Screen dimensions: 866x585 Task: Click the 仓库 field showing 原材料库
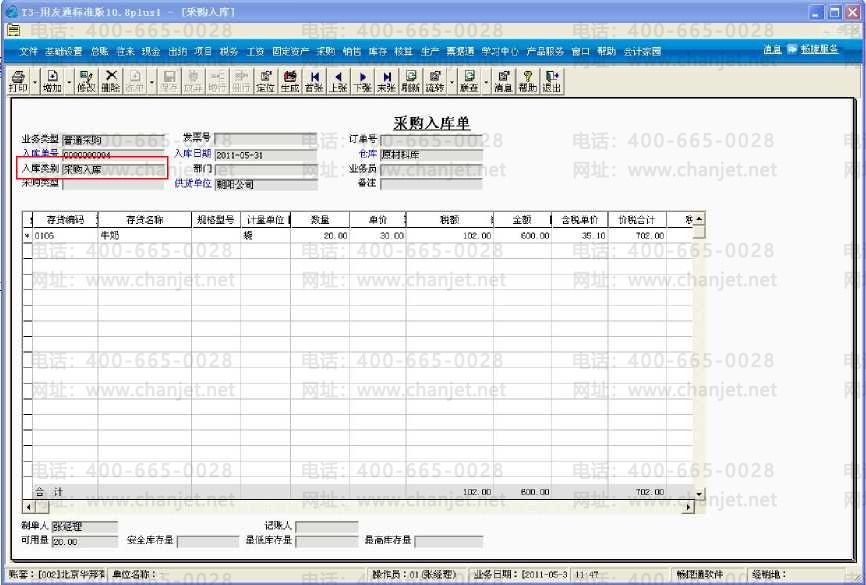point(431,155)
